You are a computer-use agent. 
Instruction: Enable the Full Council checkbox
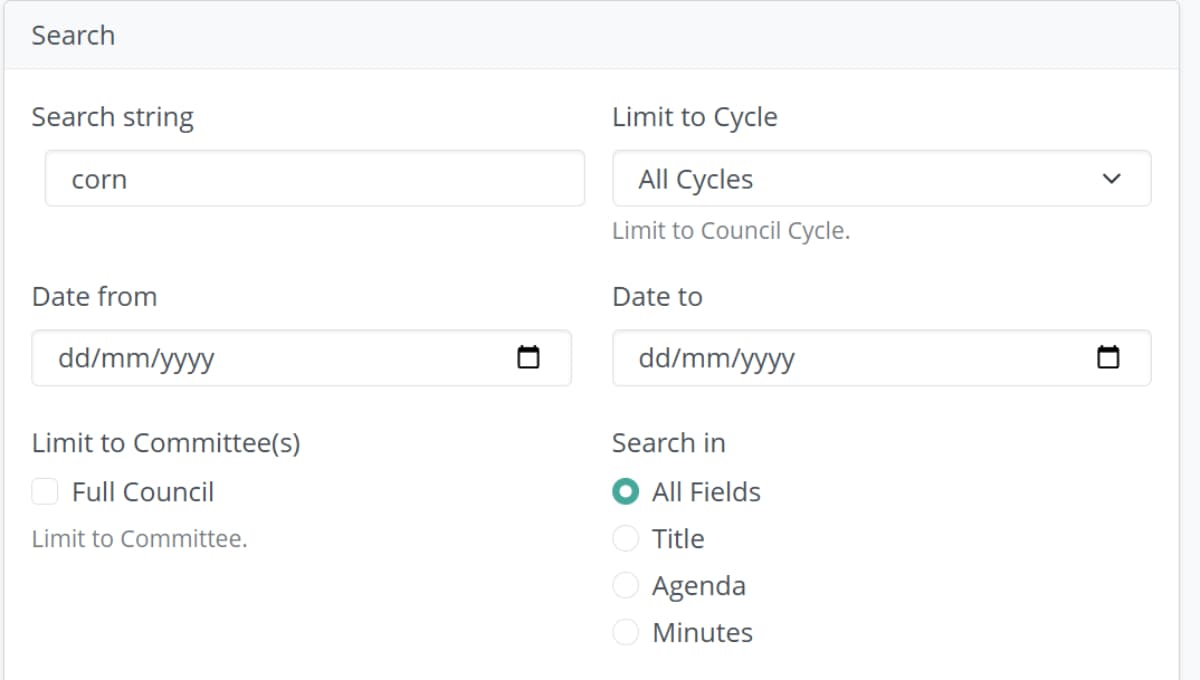coord(44,491)
